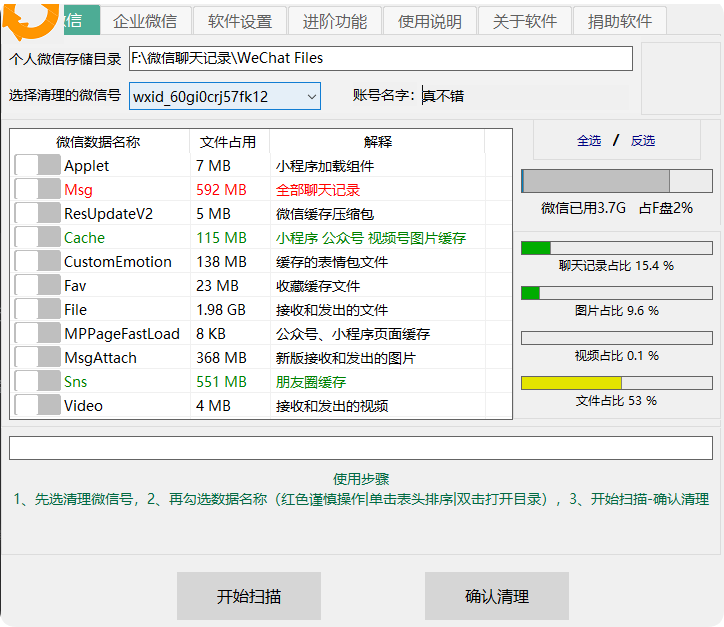Click the 138 MB size cell
The height and width of the screenshot is (627, 724).
coord(221,261)
